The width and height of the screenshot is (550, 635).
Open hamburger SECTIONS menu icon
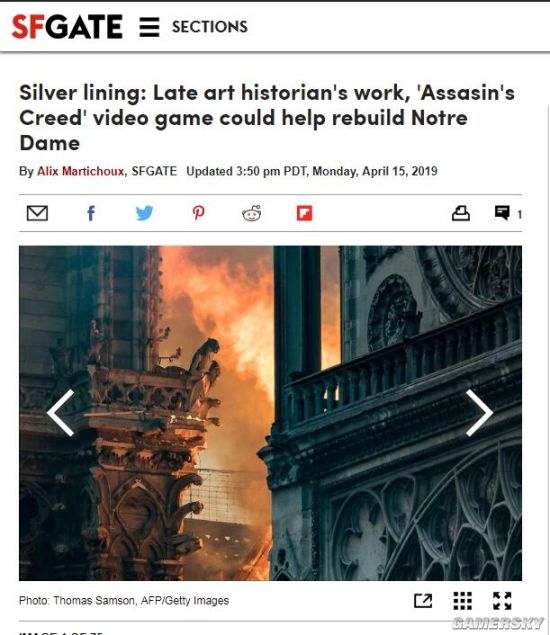pos(149,27)
